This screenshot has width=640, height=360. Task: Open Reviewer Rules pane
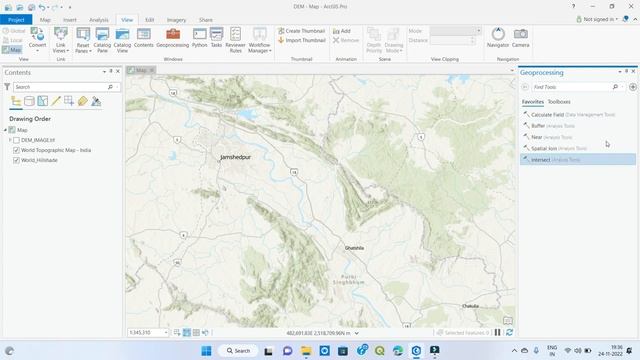tap(236, 40)
